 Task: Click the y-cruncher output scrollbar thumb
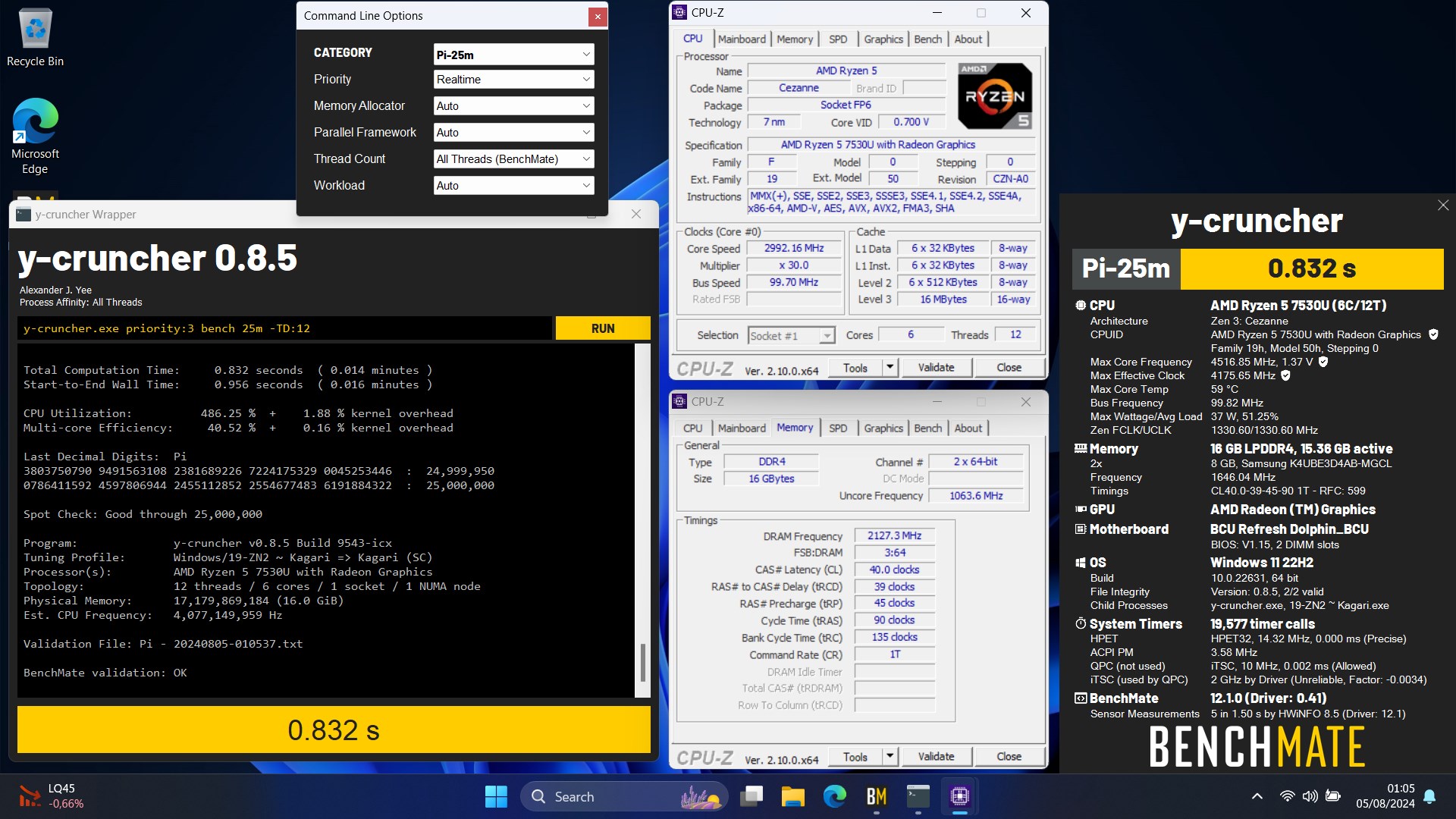click(x=643, y=663)
